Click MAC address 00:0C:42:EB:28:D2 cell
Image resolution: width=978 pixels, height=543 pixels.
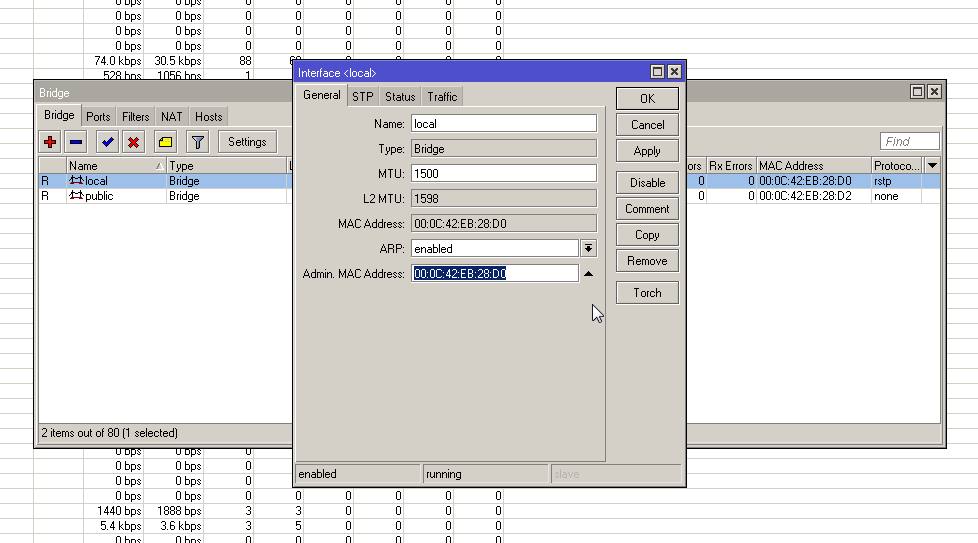click(x=805, y=196)
